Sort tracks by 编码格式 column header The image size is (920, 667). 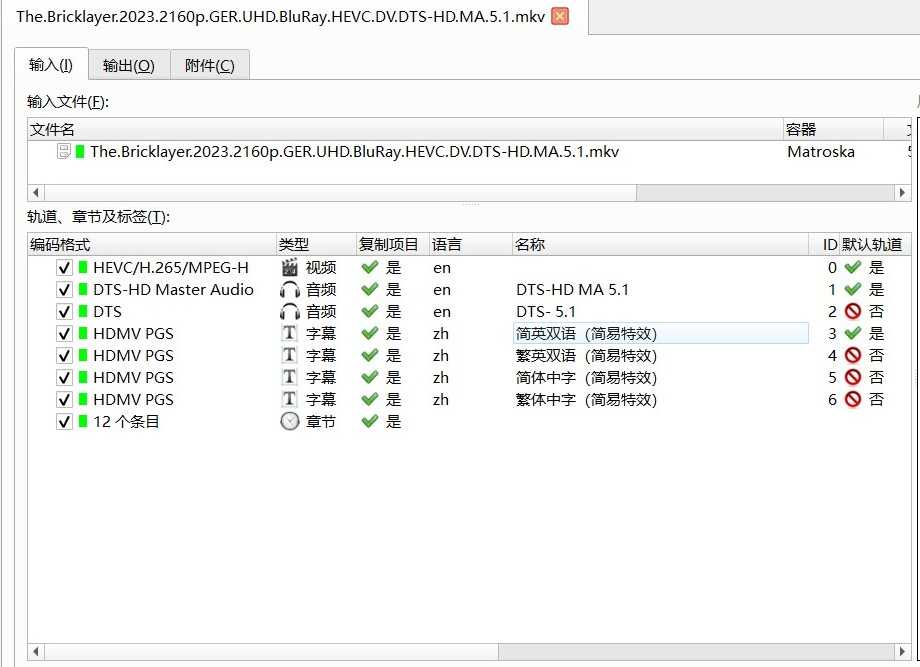(151, 244)
